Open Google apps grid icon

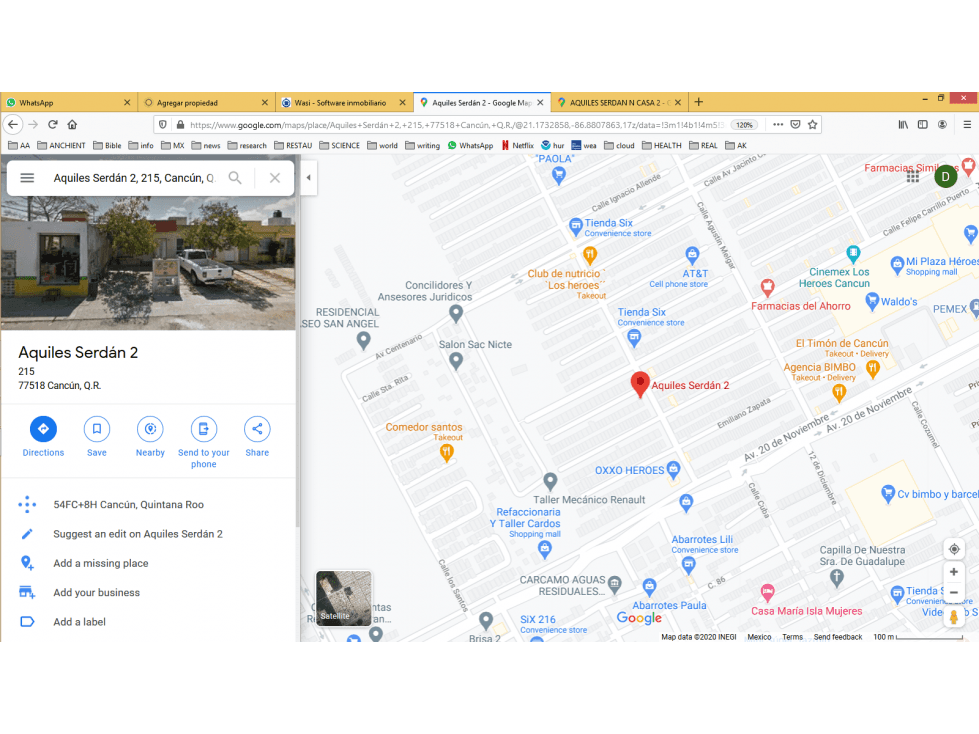[913, 177]
